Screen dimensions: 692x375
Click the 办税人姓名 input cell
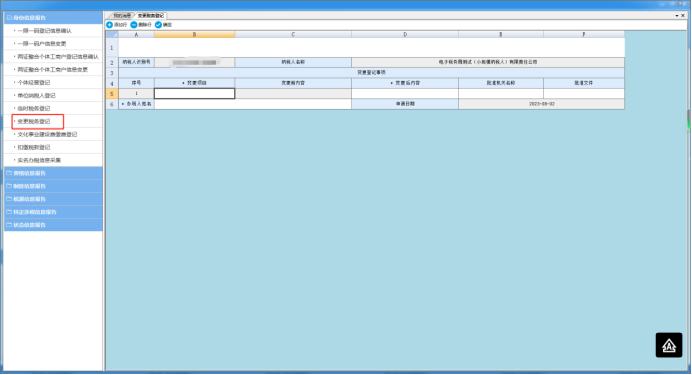(x=252, y=104)
